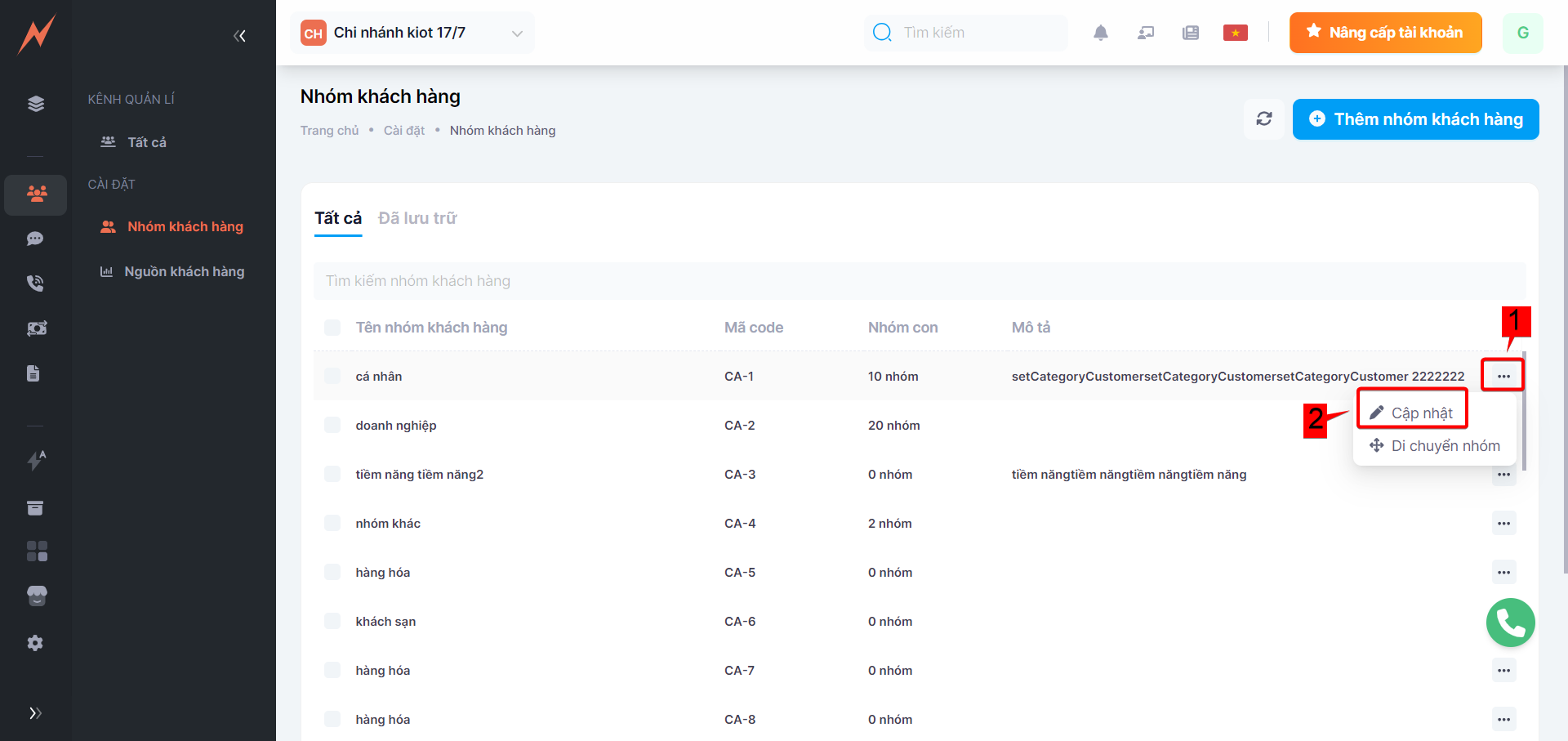
Task: Open the phone calls icon in the left sidebar
Action: pos(35,283)
